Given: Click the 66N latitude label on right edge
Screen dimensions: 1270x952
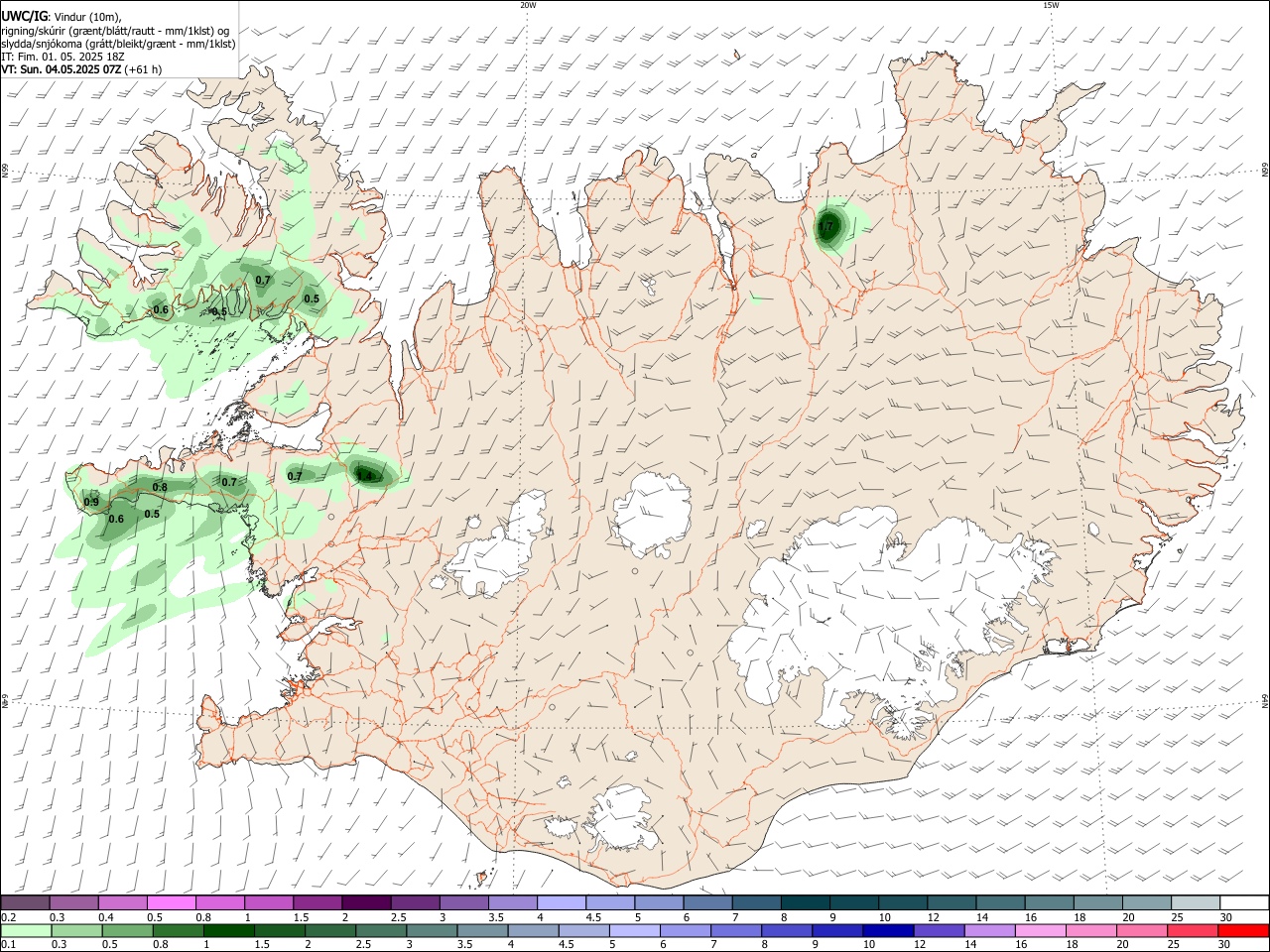Looking at the screenshot, I should (x=1265, y=170).
